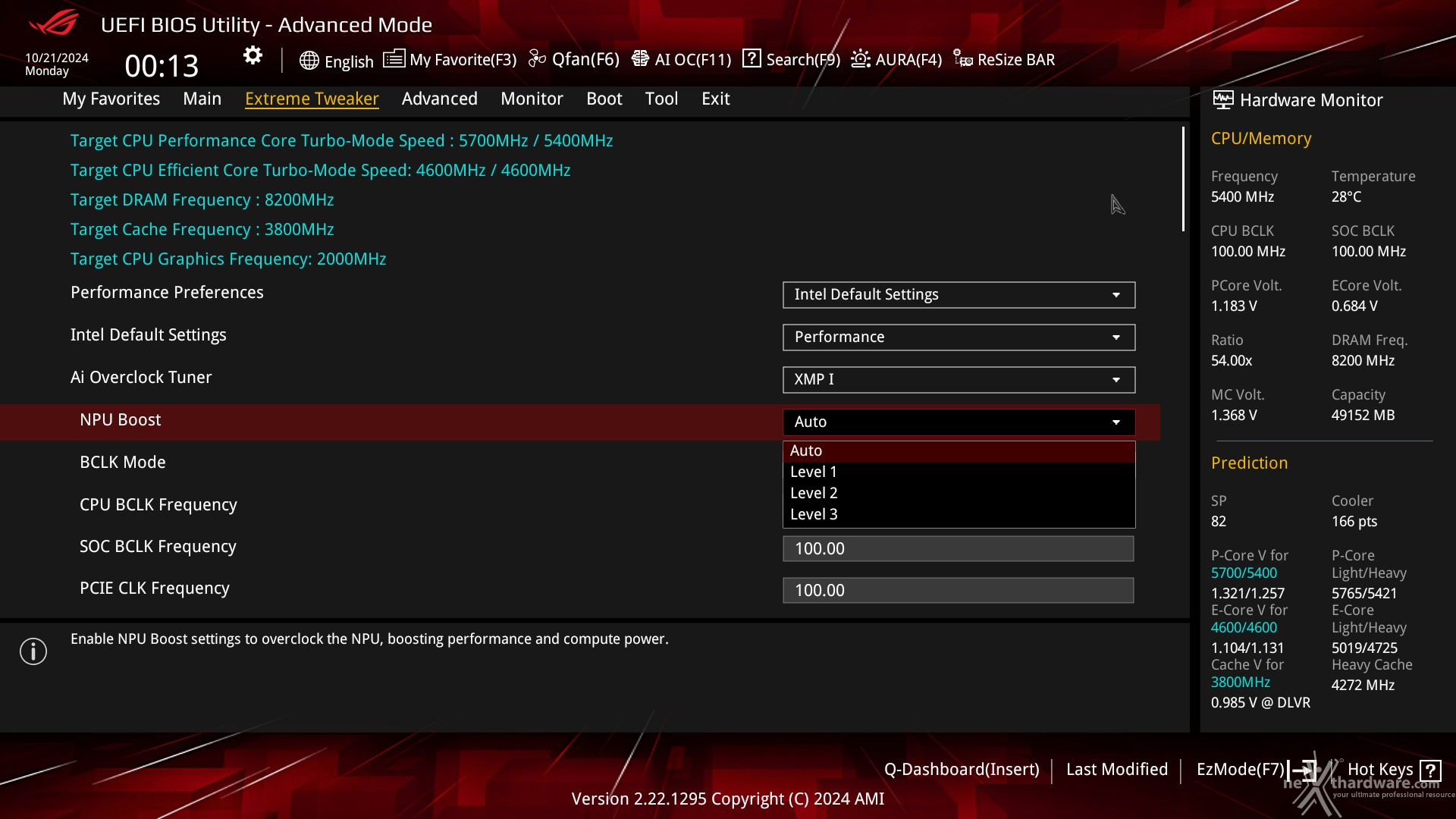
Task: Open Q-Dashboard(Insert)
Action: 962,770
